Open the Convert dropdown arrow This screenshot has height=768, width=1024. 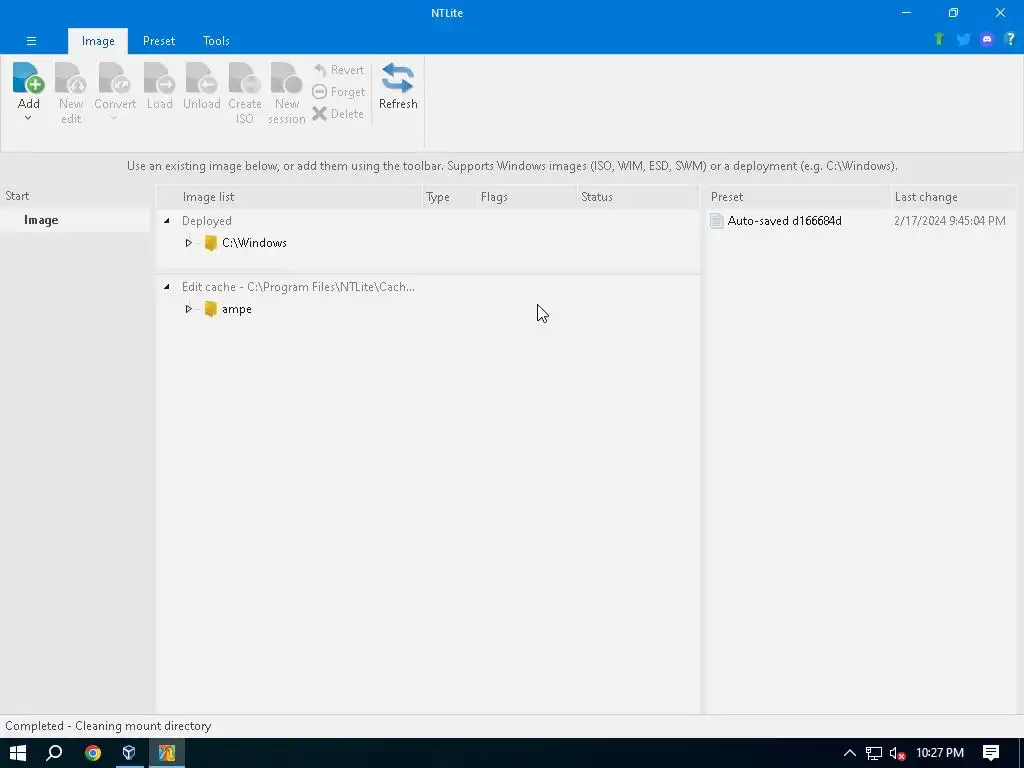click(114, 118)
